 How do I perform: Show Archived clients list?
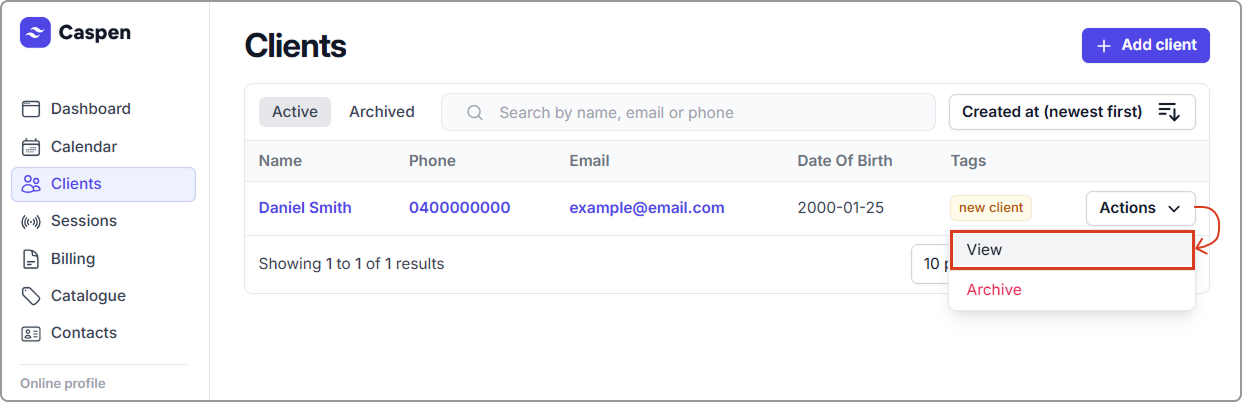click(x=381, y=112)
